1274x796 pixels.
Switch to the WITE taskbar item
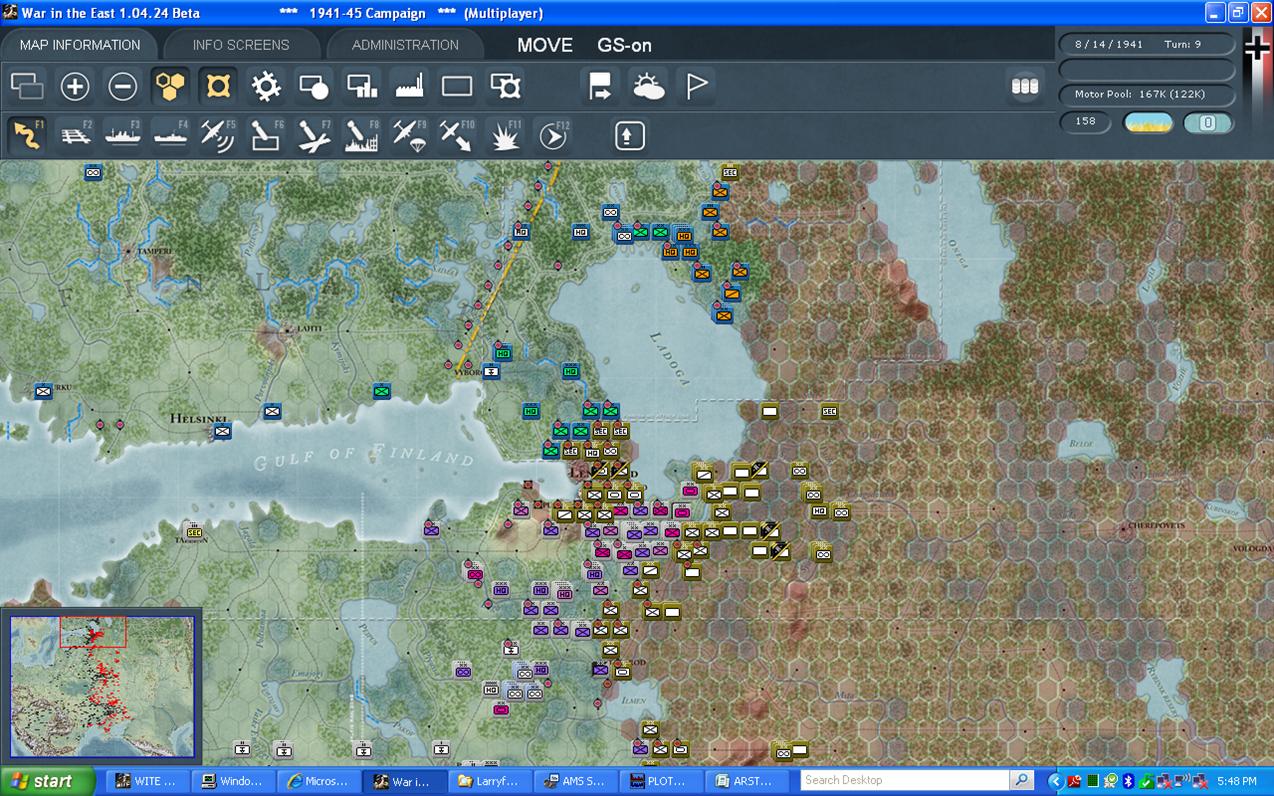point(149,781)
